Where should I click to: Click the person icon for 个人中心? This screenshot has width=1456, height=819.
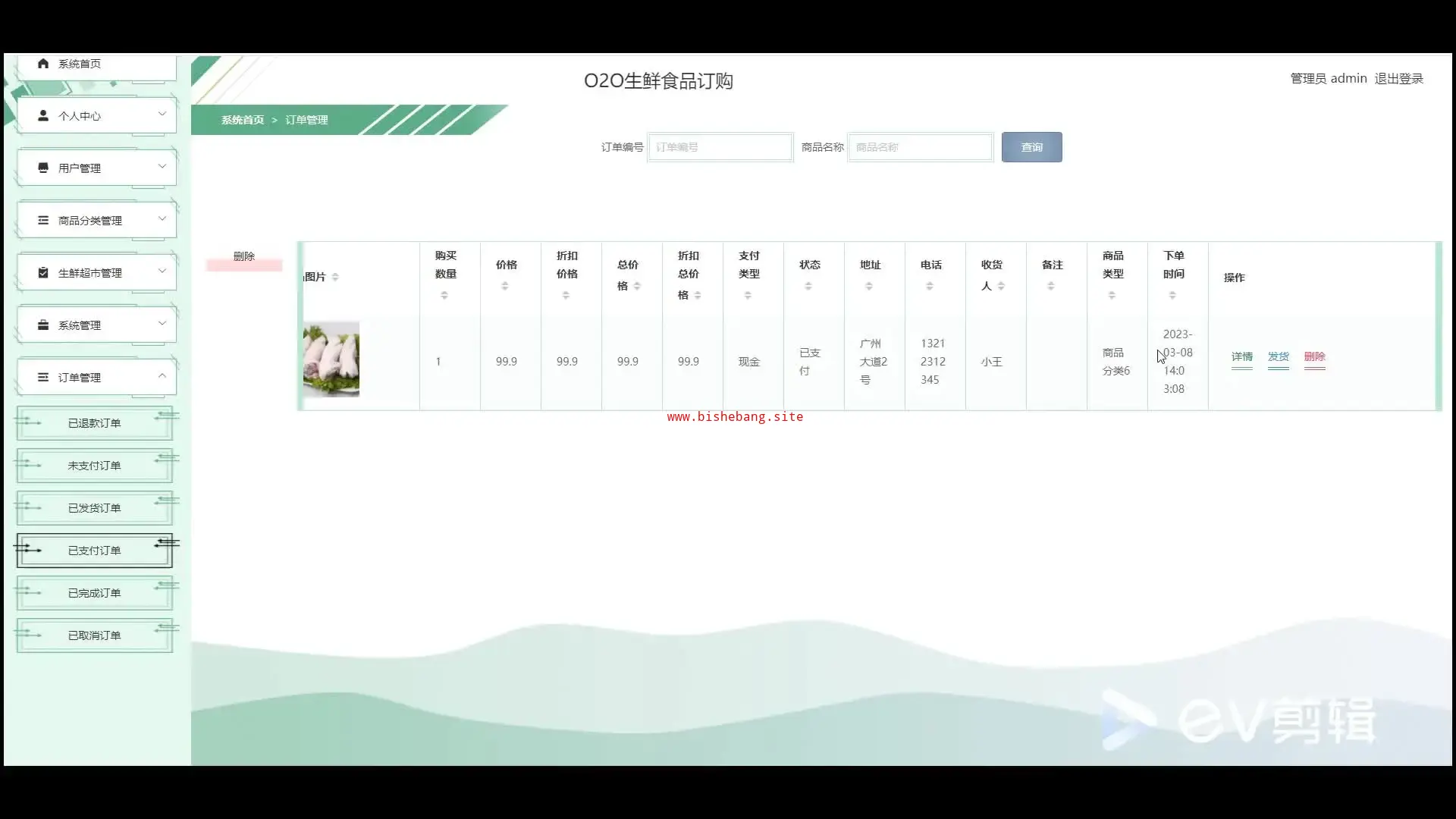click(43, 116)
